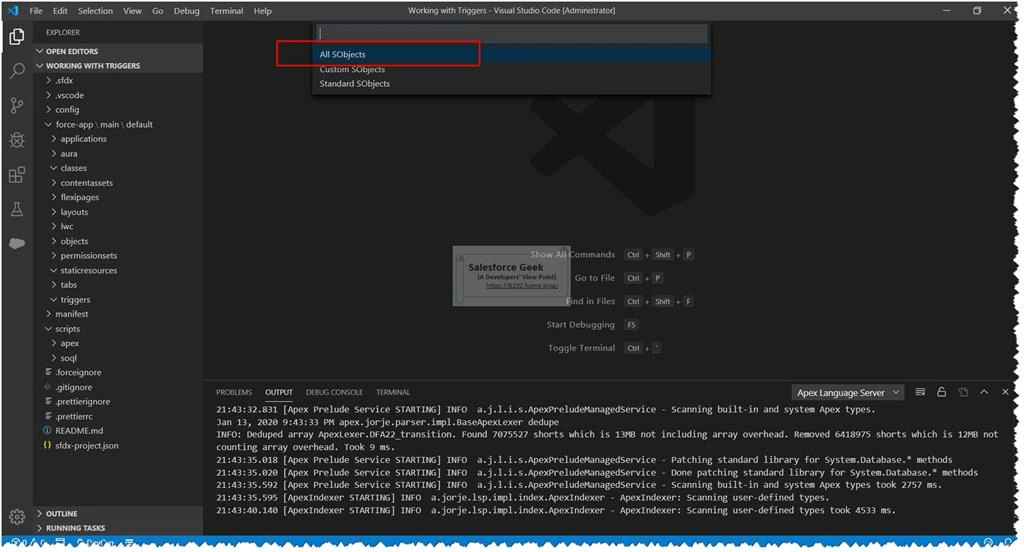Screen dimensions: 1024x552
Task: Select All SObjects in quick pick
Action: click(x=511, y=54)
